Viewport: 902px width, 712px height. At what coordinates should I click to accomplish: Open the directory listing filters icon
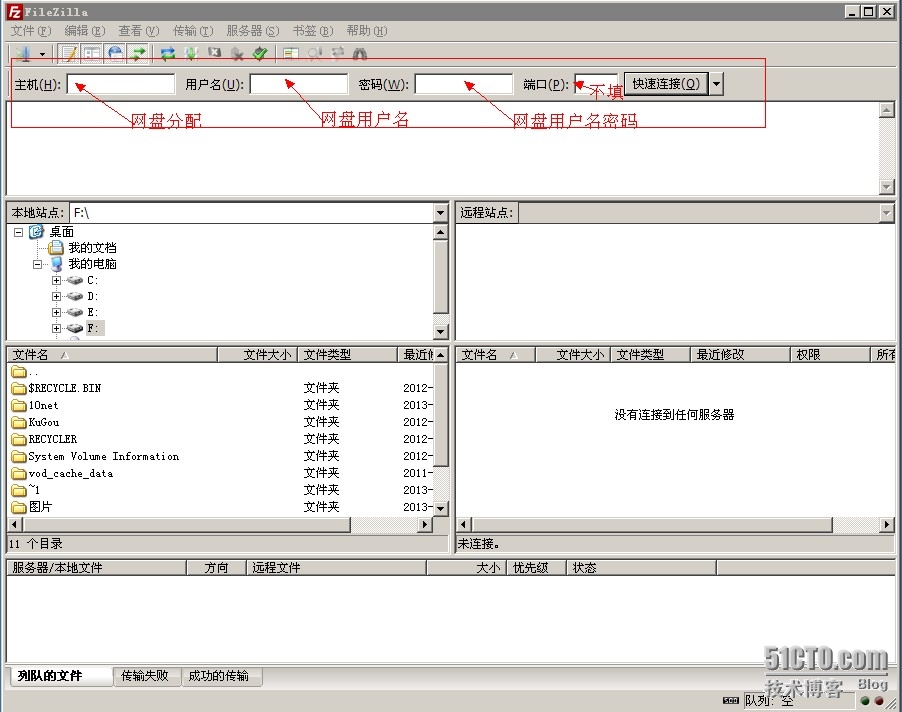tap(291, 54)
